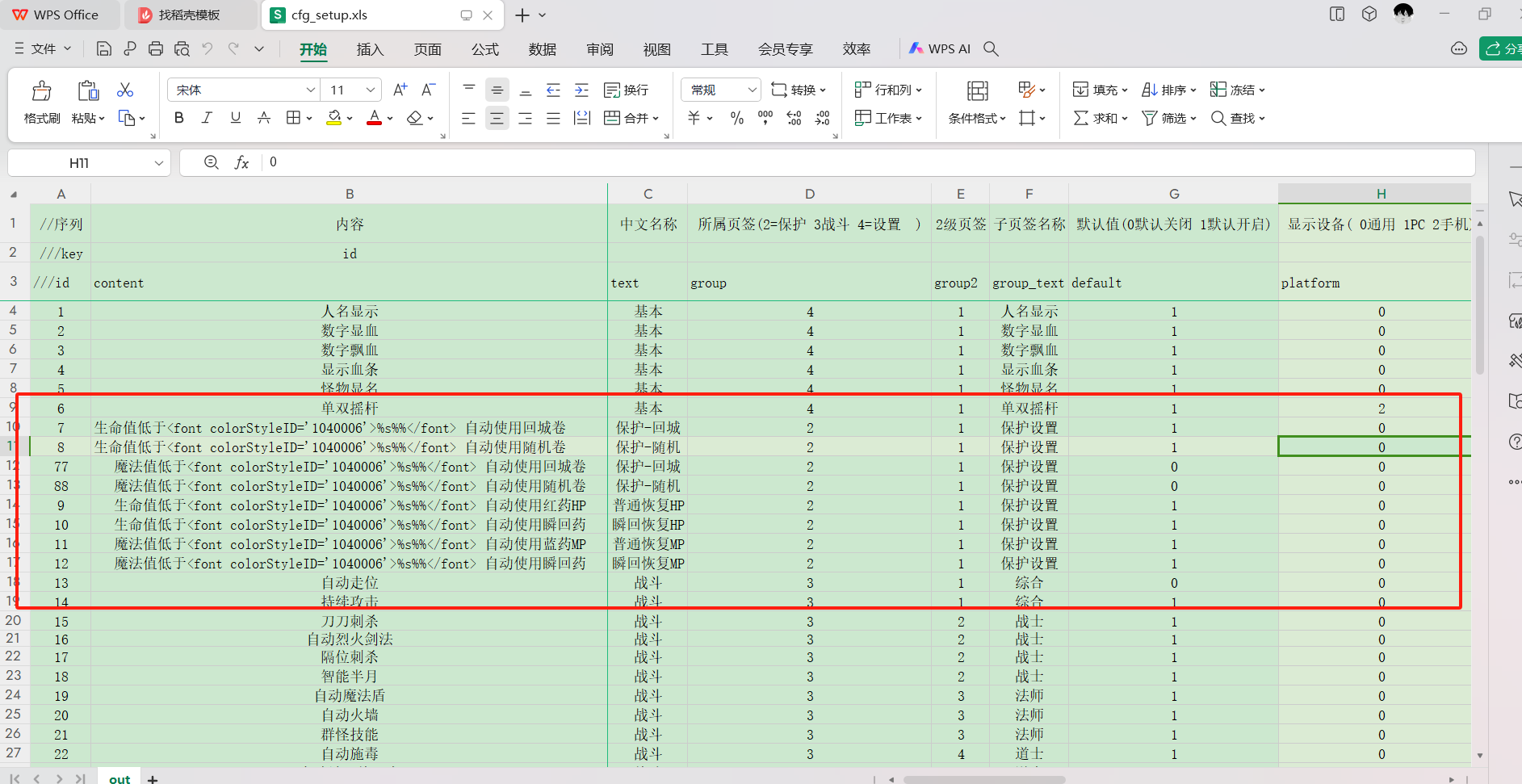This screenshot has height=784, width=1522.
Task: Apply strikethrough formatting icon
Action: pyautogui.click(x=264, y=118)
